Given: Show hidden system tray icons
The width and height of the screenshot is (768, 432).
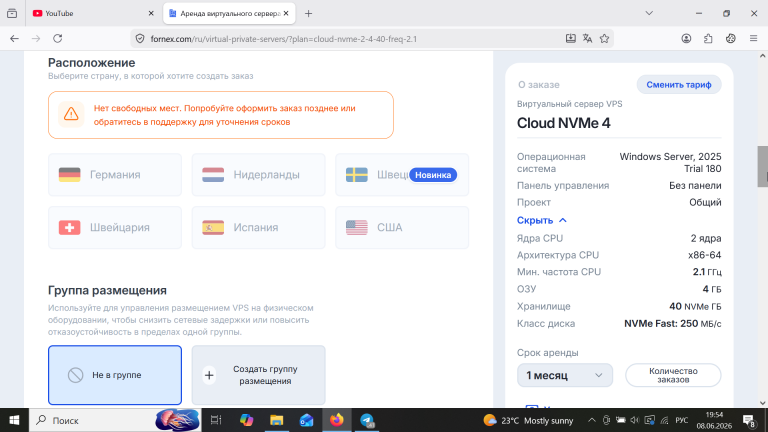Looking at the screenshot, I should coord(592,420).
